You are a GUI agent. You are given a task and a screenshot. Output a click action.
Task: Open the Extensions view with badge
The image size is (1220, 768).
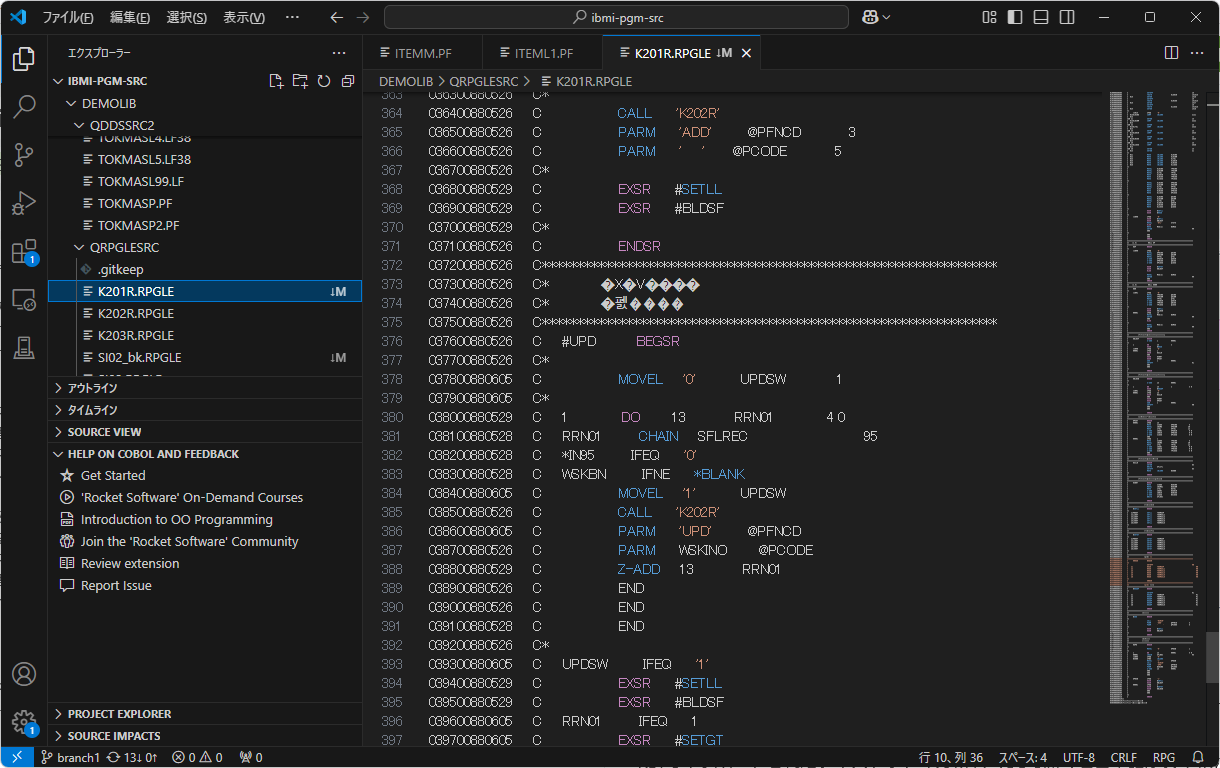(x=24, y=251)
